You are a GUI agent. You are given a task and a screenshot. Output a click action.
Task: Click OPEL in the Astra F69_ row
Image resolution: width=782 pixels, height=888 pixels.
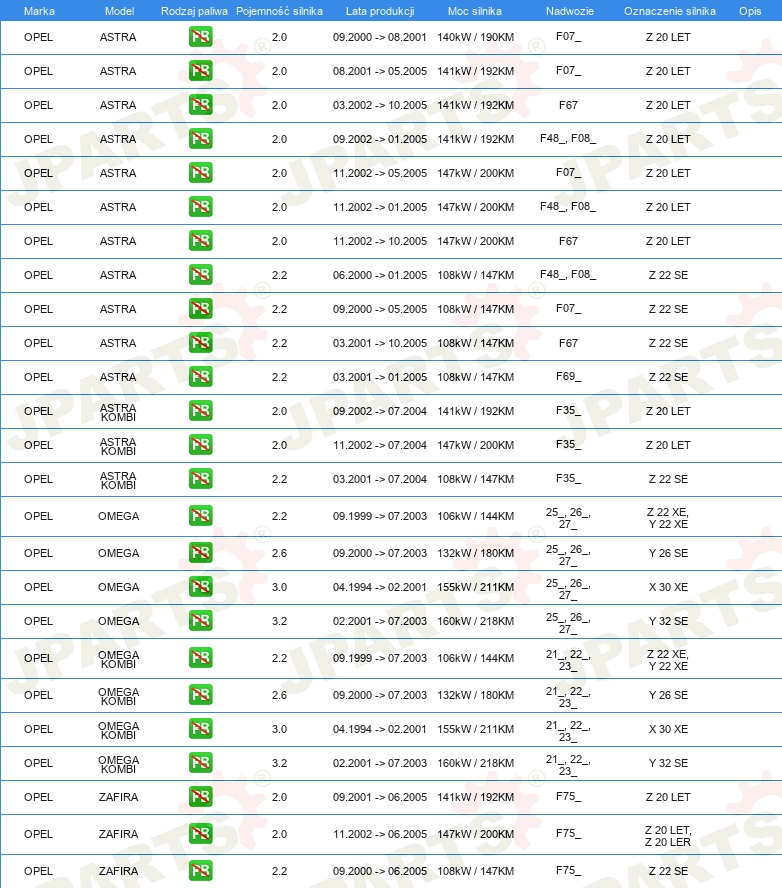tap(39, 377)
